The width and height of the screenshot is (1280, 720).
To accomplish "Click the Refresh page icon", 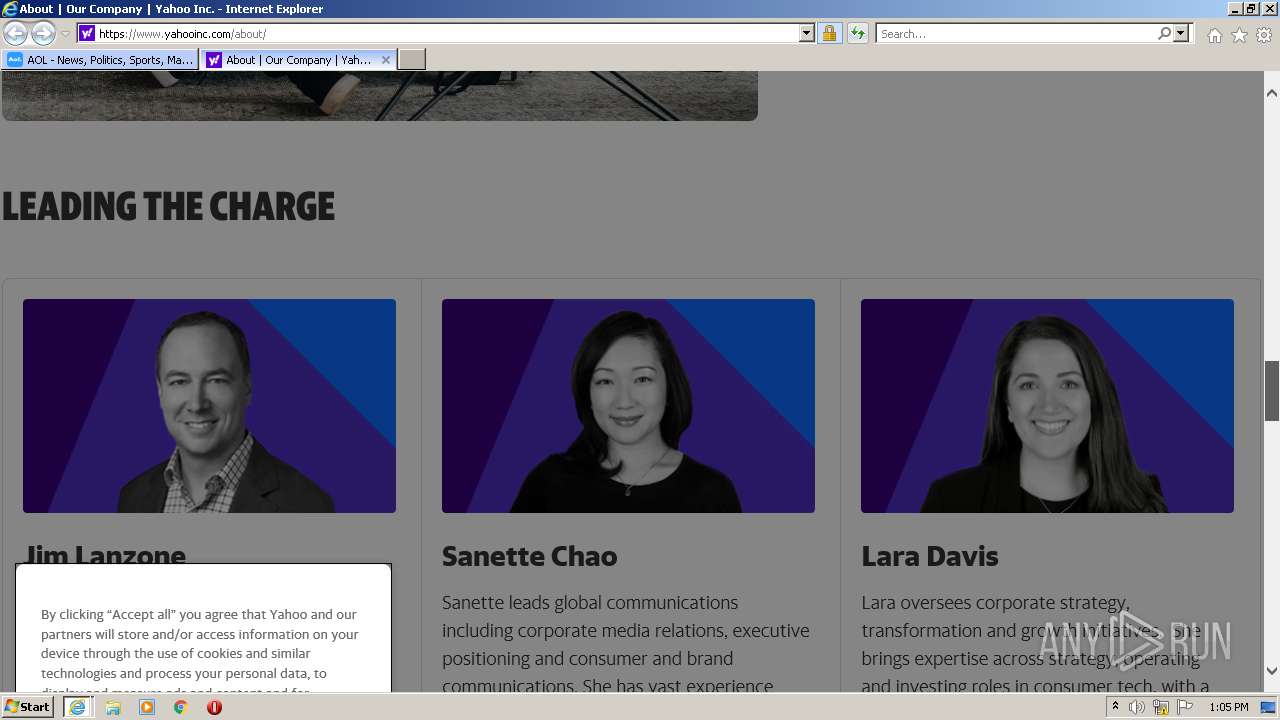I will pos(857,33).
